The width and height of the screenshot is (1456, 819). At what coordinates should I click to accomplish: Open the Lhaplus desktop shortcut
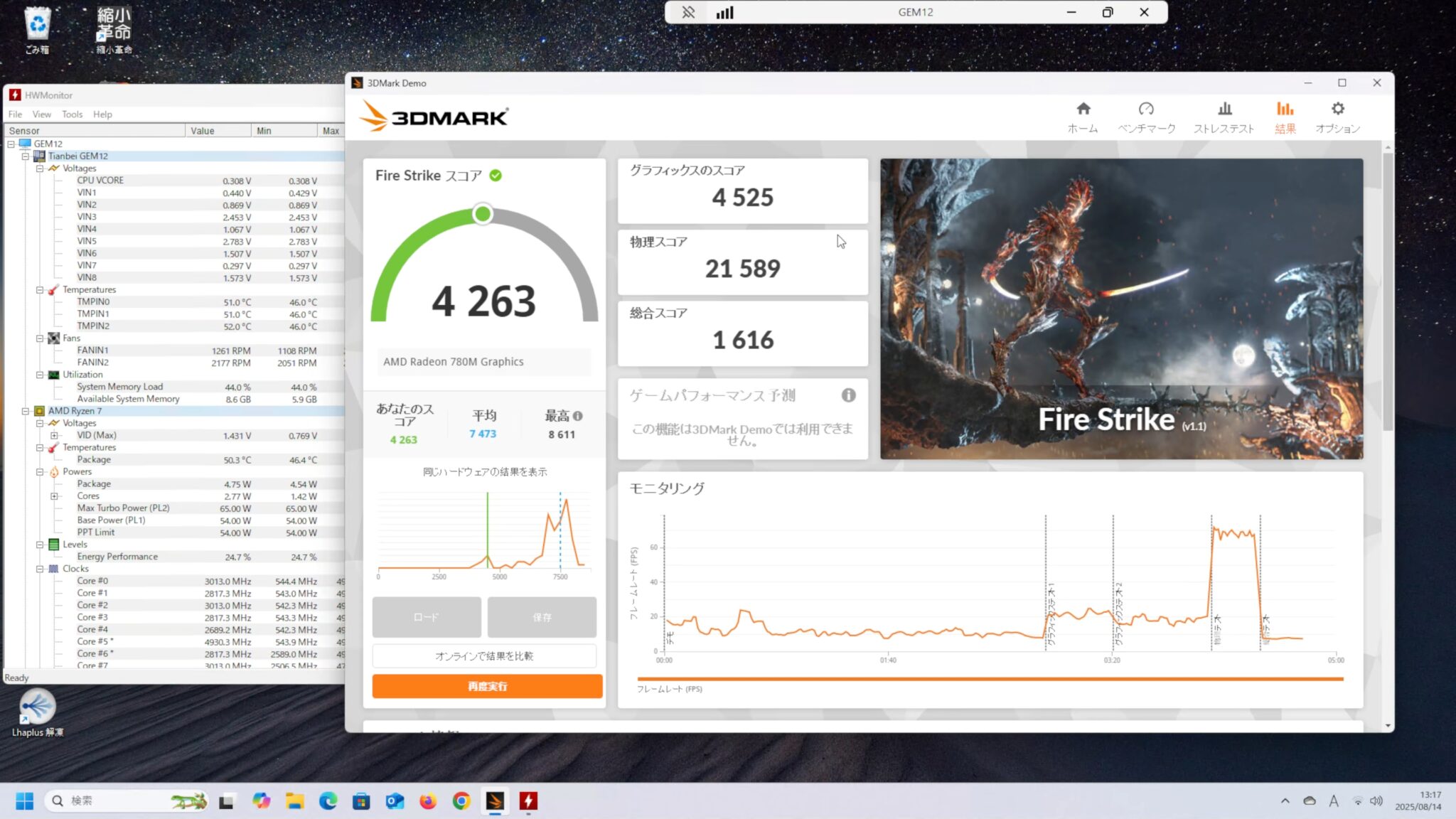37,713
